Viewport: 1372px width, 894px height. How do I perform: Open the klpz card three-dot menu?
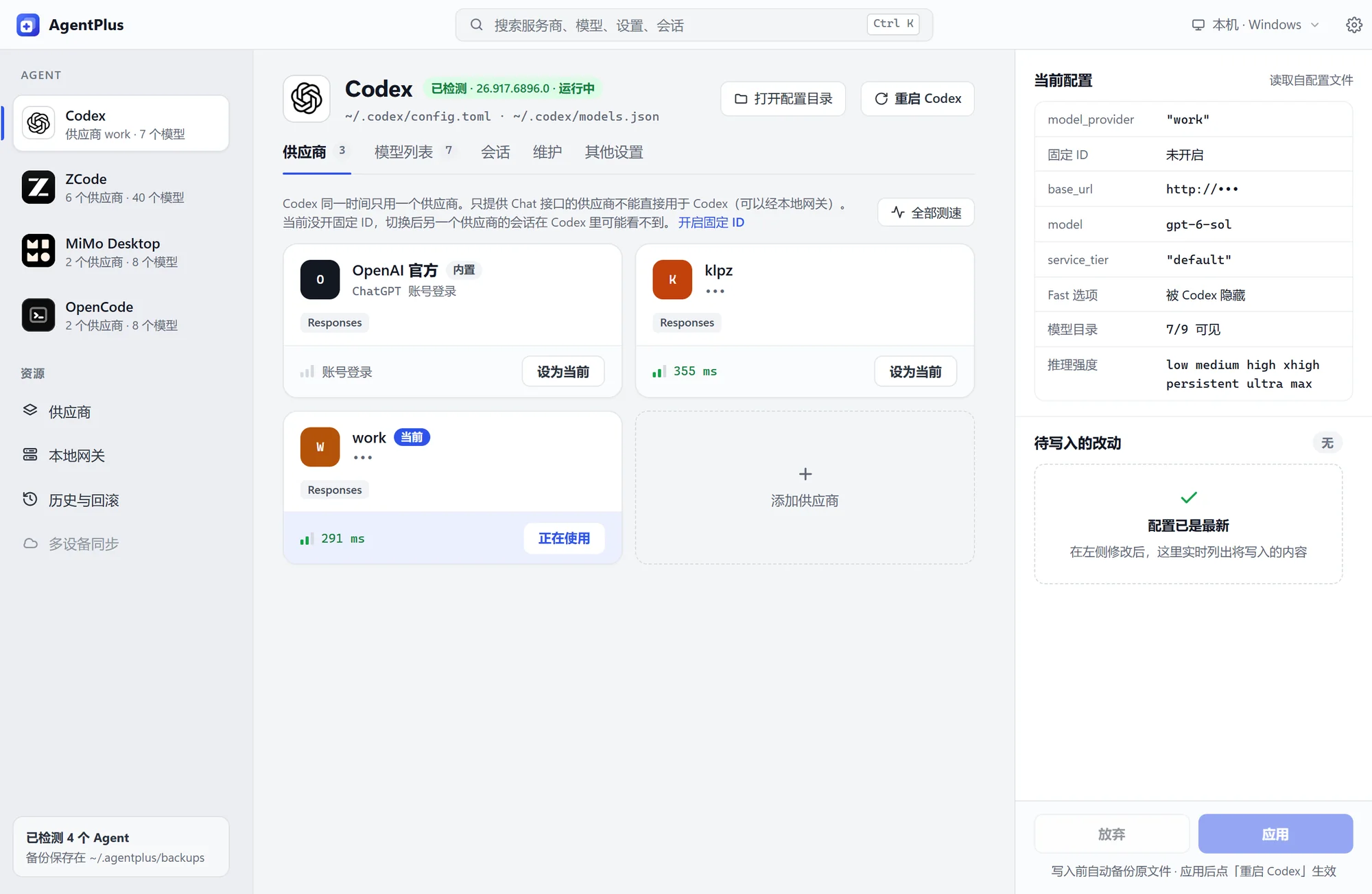coord(715,291)
